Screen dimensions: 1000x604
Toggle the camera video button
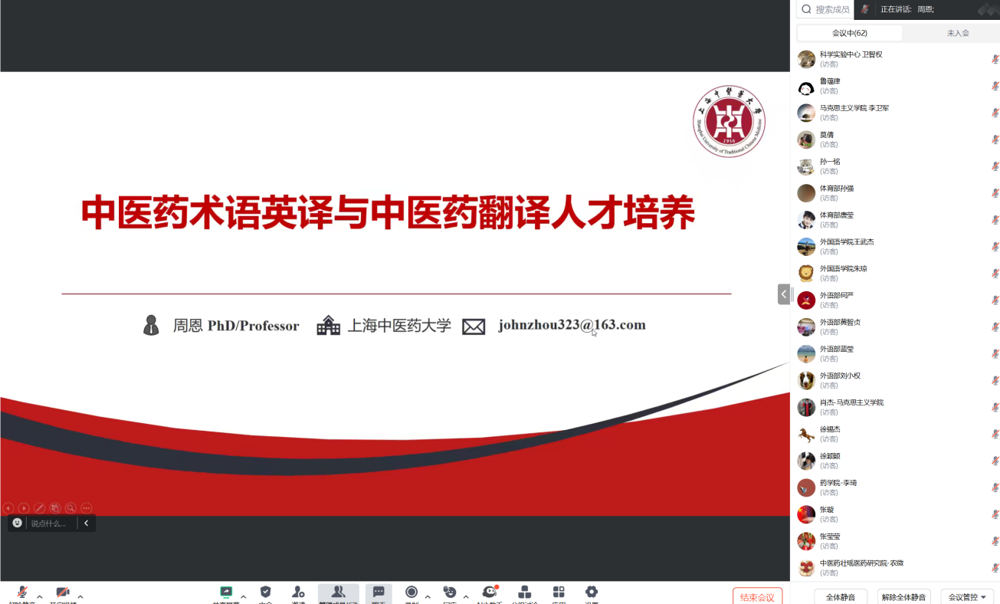pyautogui.click(x=63, y=594)
